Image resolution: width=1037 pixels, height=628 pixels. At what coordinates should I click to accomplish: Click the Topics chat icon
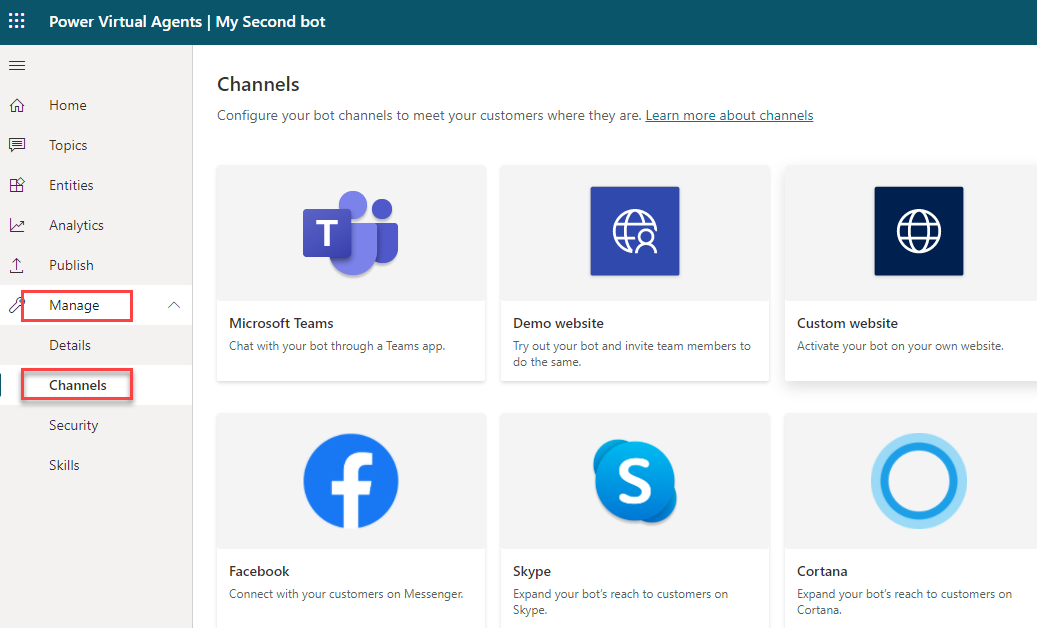(17, 145)
